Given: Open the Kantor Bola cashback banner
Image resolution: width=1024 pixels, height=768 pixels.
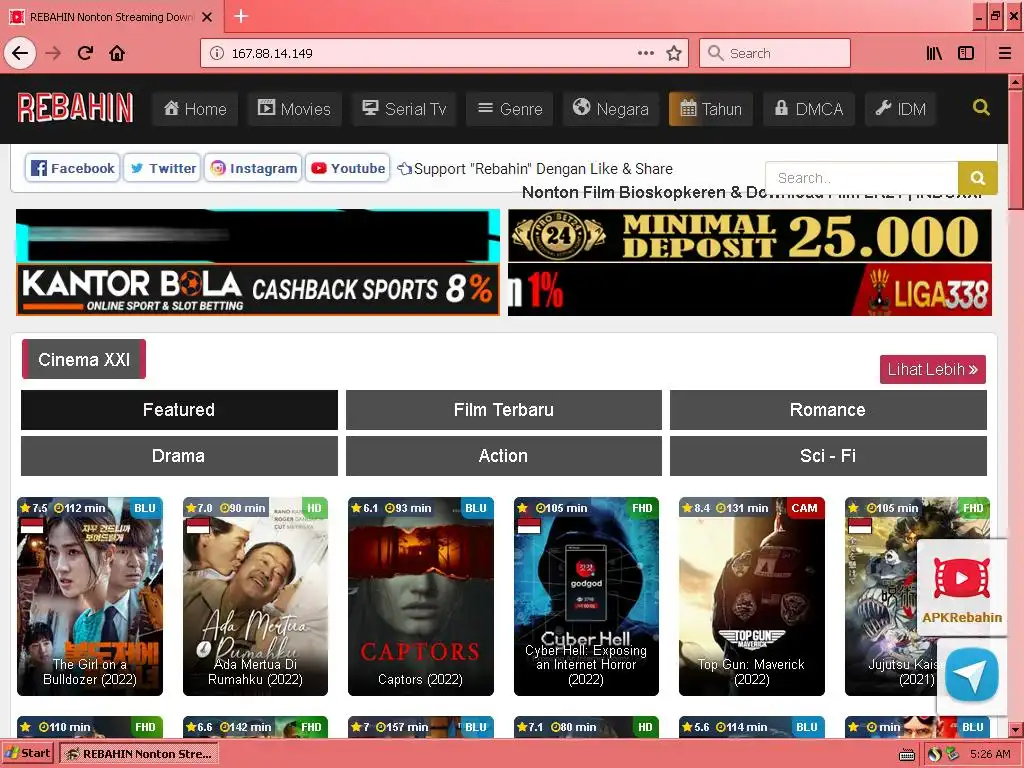Looking at the screenshot, I should click(x=258, y=289).
